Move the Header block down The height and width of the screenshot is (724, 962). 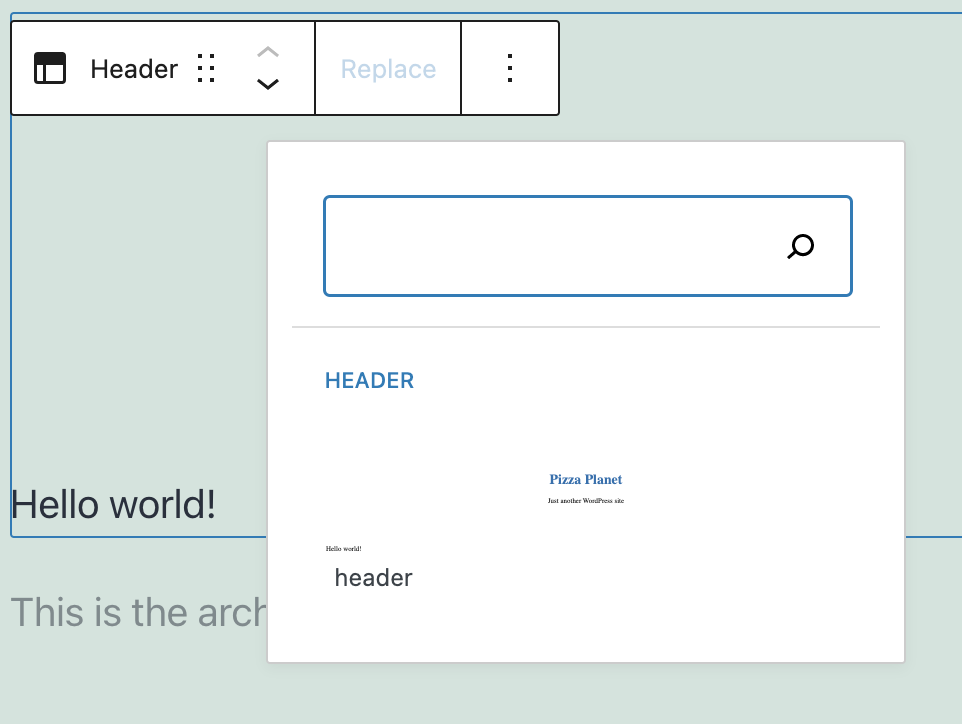click(x=267, y=85)
